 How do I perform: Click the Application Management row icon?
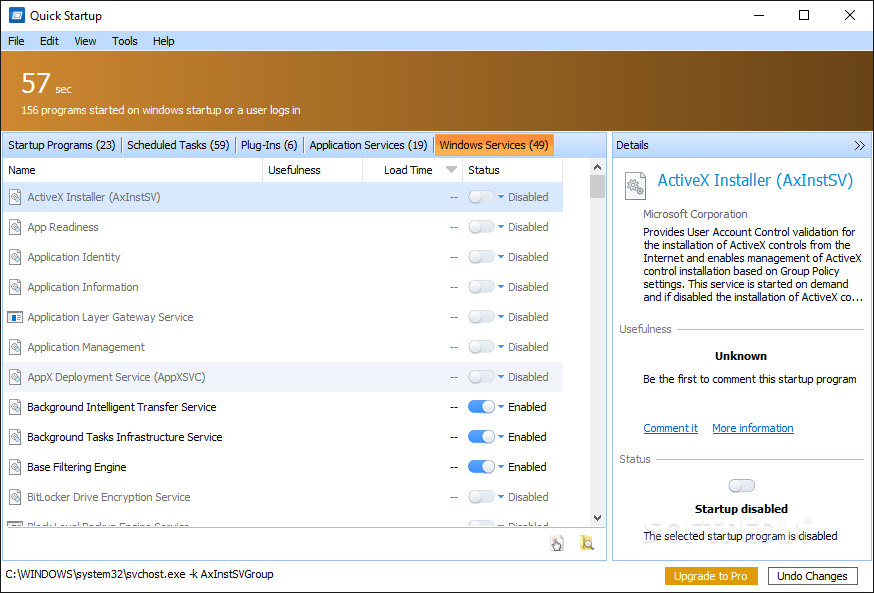(x=15, y=347)
